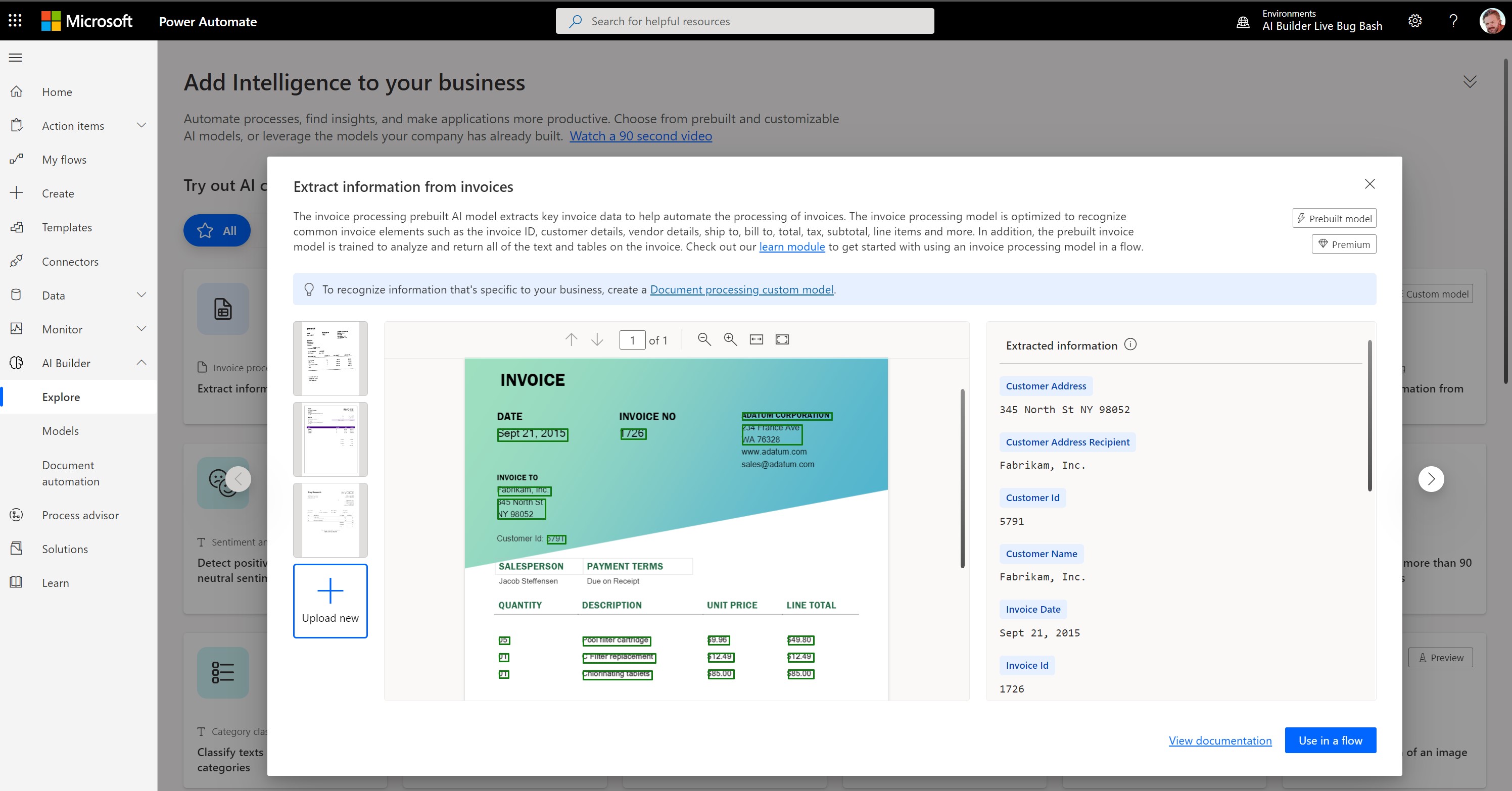Click the invoice processing card icon
This screenshot has height=791, width=1512.
223,309
